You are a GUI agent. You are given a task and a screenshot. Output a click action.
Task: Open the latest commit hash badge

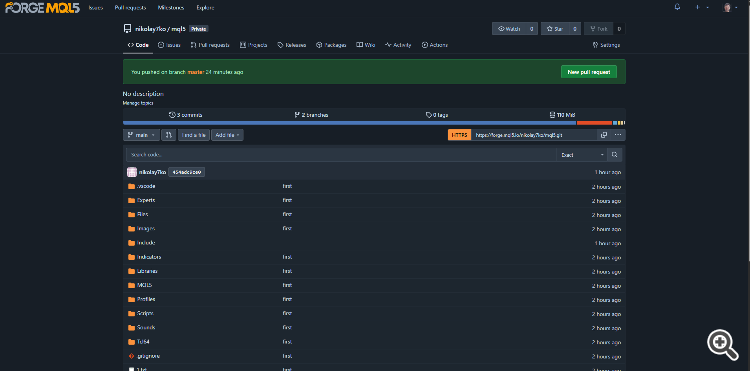click(x=187, y=172)
